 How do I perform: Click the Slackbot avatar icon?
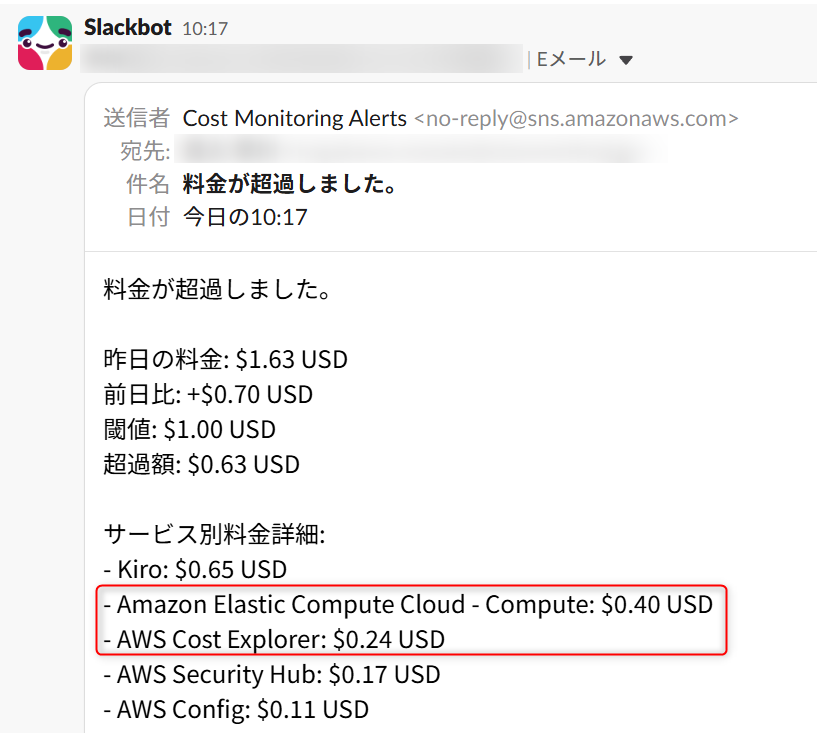[45, 43]
